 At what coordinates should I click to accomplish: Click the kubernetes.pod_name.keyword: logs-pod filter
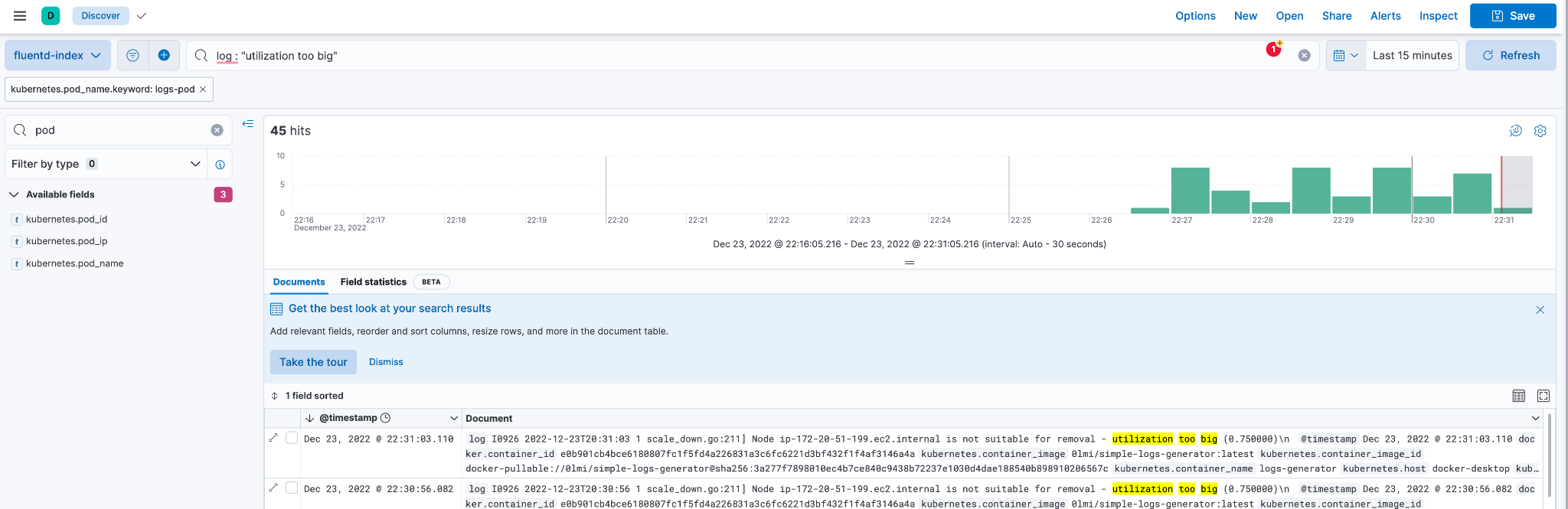(103, 90)
